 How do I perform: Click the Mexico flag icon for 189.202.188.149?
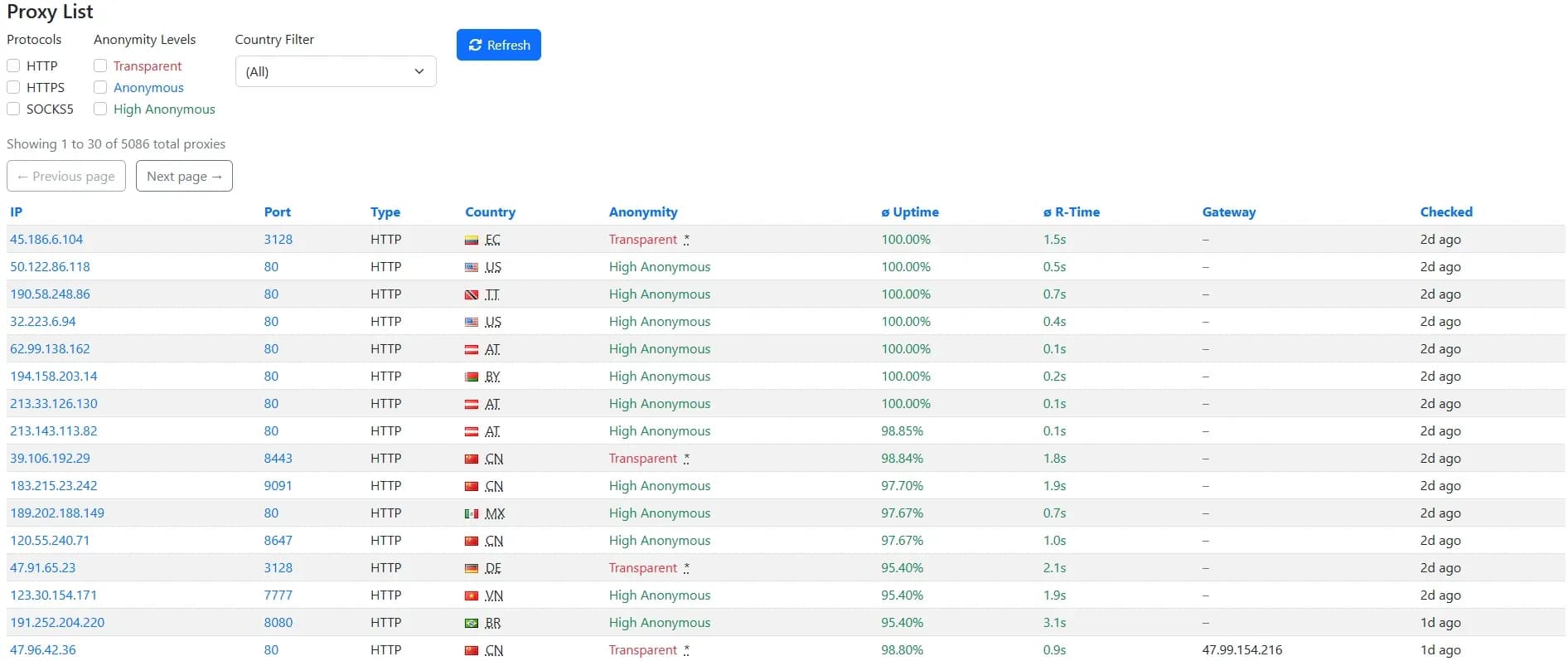(472, 514)
